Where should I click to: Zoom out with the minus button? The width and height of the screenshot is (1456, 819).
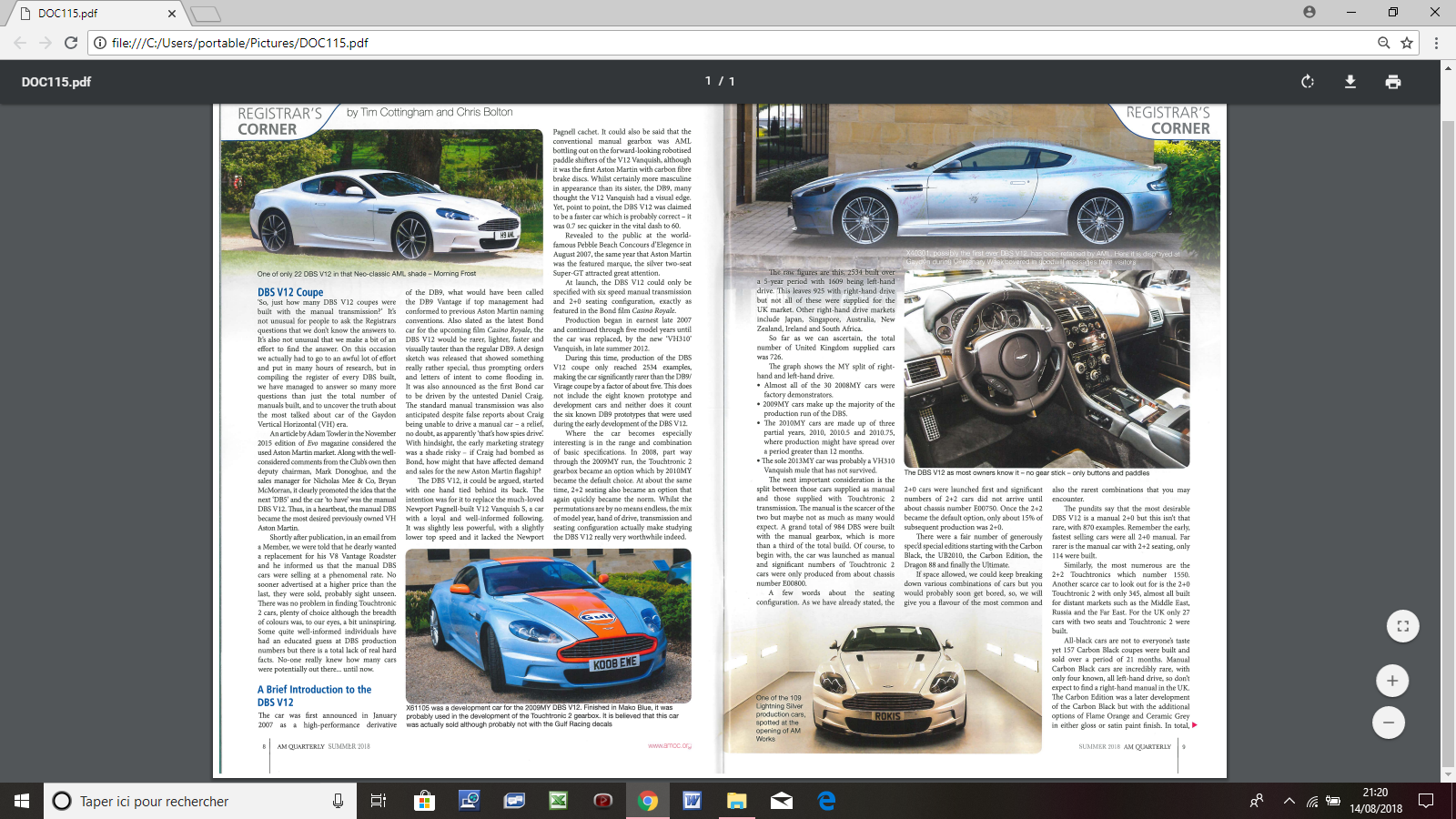tap(1389, 723)
